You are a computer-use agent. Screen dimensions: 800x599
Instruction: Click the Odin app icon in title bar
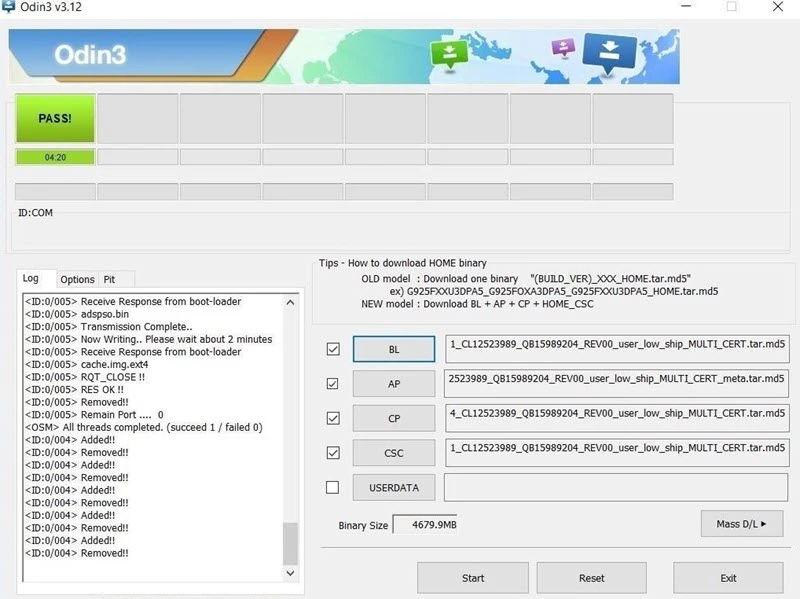(x=11, y=7)
